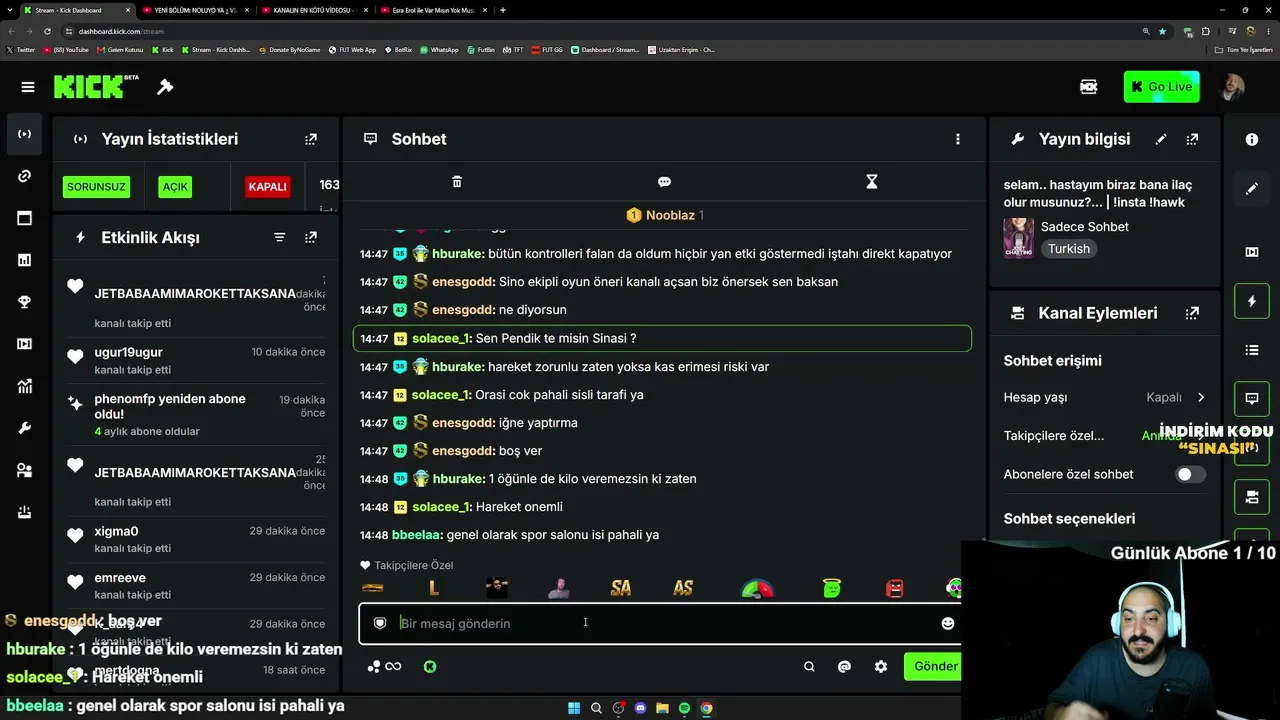
Task: Expand the Hesap yaşı setting chevron
Action: 1201,397
